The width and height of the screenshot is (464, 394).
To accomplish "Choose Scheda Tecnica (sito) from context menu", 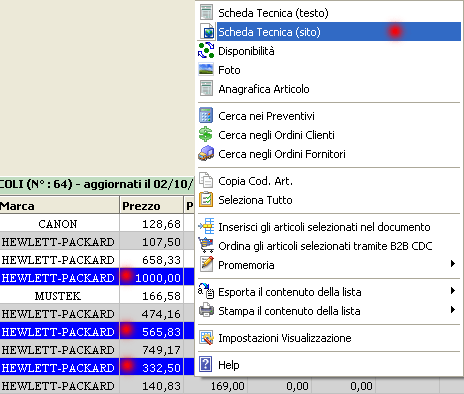I will click(x=329, y=32).
